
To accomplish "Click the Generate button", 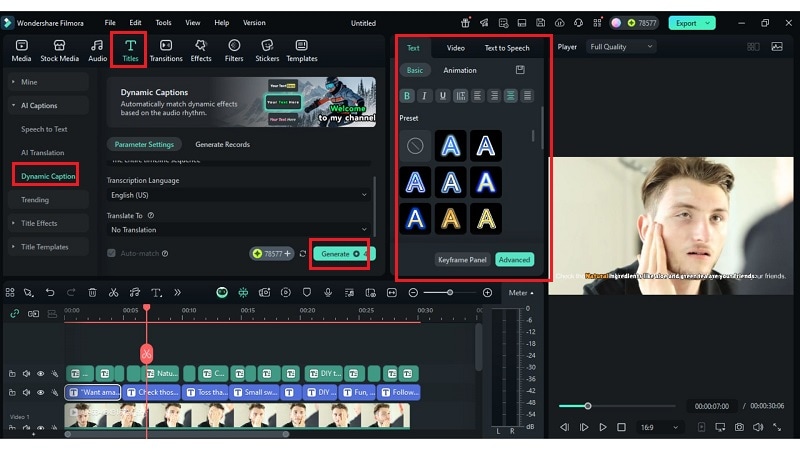I will coord(344,254).
